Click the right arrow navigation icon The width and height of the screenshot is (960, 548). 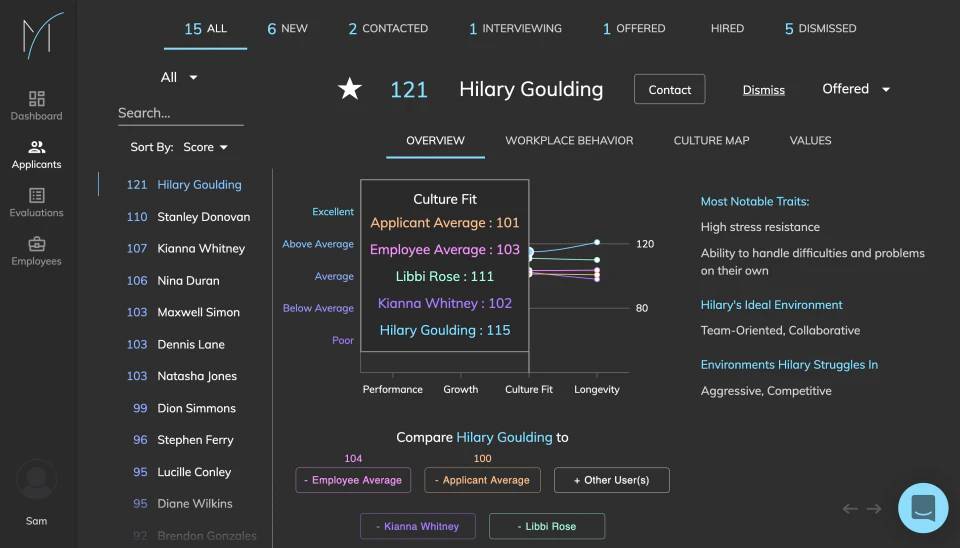point(874,509)
